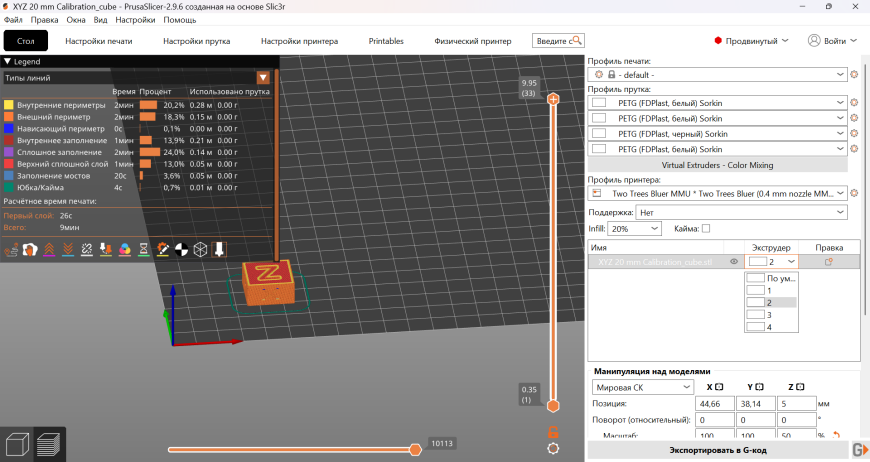Click Virtual Extruders - Color Mixing button
870x462 pixels.
point(717,165)
